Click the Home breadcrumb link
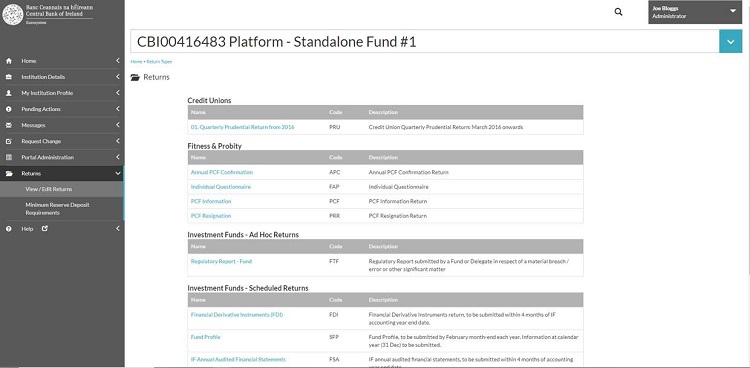This screenshot has width=750, height=368. coord(136,62)
